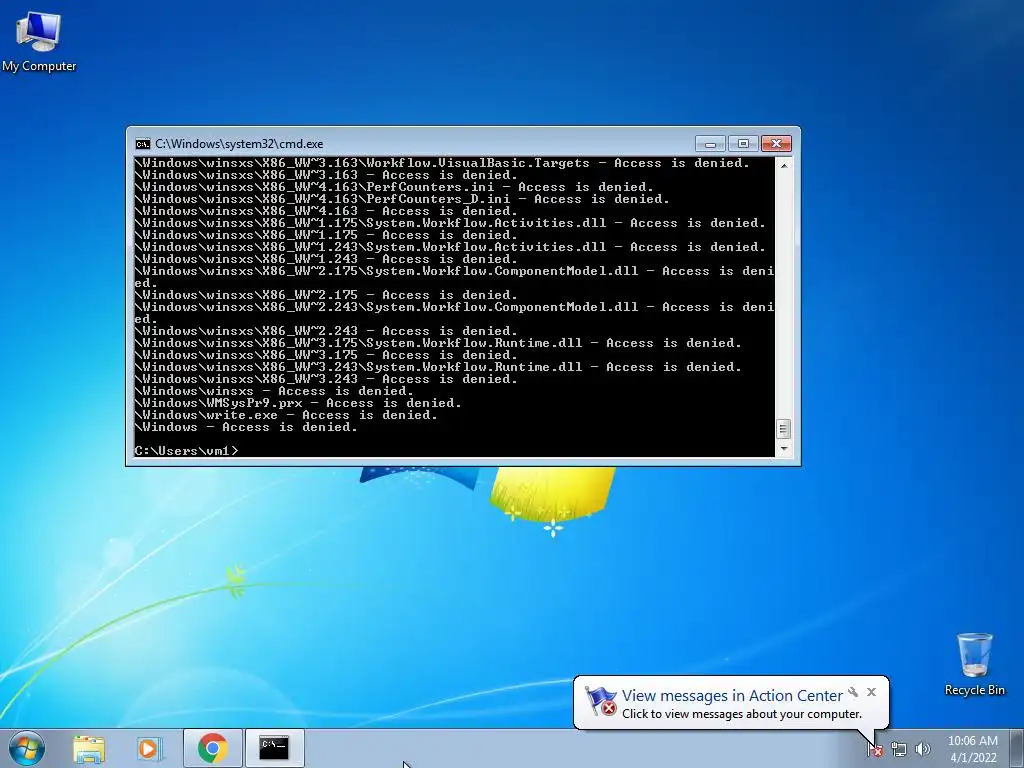The image size is (1024, 768).
Task: Click the Action Center flag tray icon
Action: pyautogui.click(x=874, y=750)
